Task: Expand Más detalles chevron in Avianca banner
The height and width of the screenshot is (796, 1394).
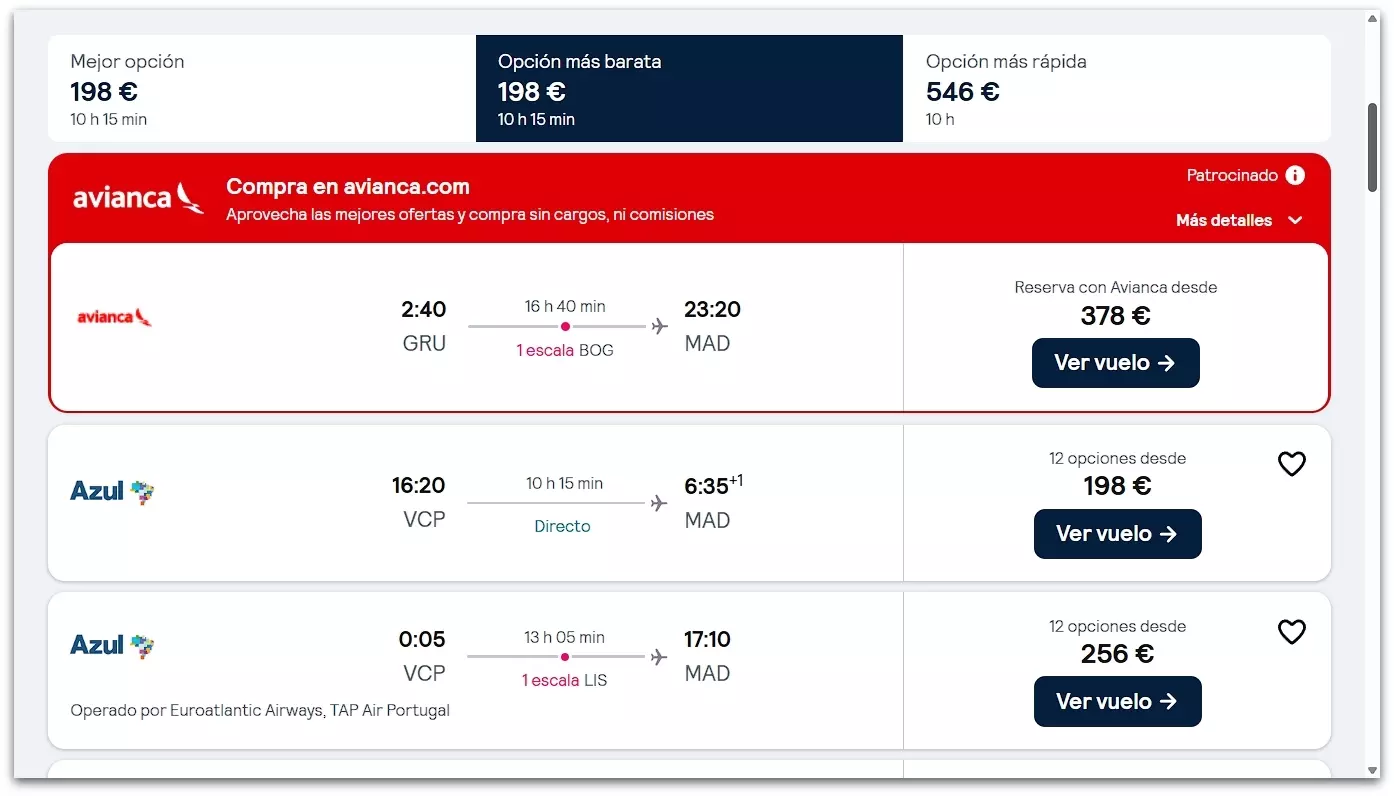Action: (1295, 221)
